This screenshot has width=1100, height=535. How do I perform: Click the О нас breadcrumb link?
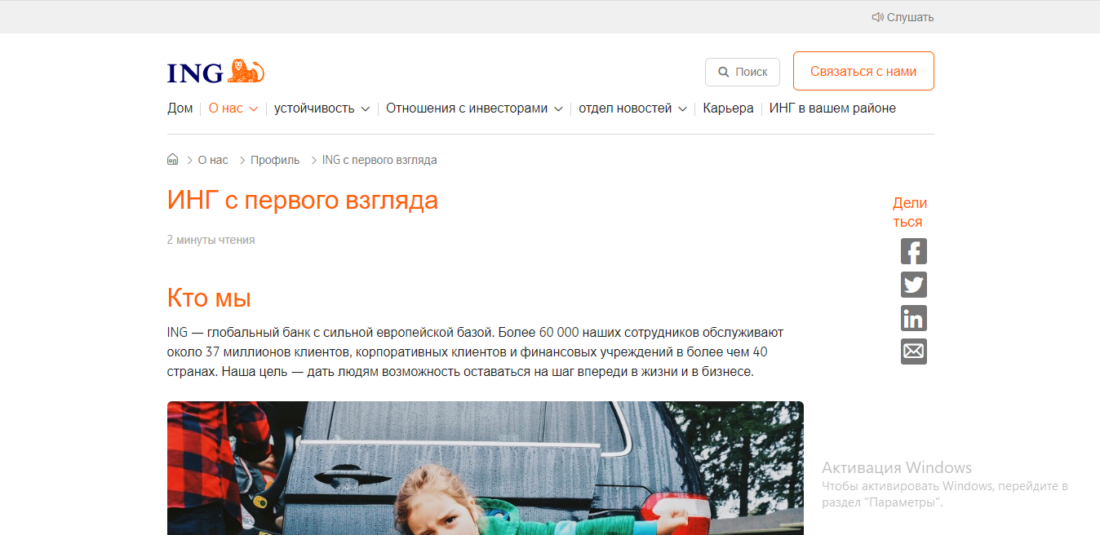(x=213, y=160)
